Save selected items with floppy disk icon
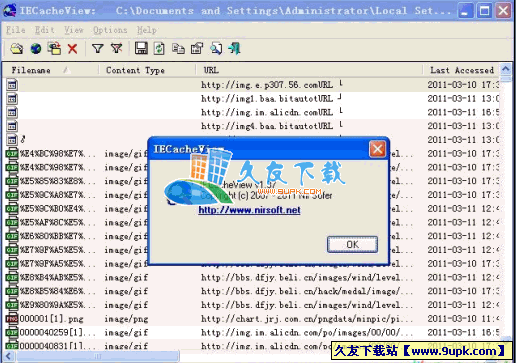 point(141,49)
